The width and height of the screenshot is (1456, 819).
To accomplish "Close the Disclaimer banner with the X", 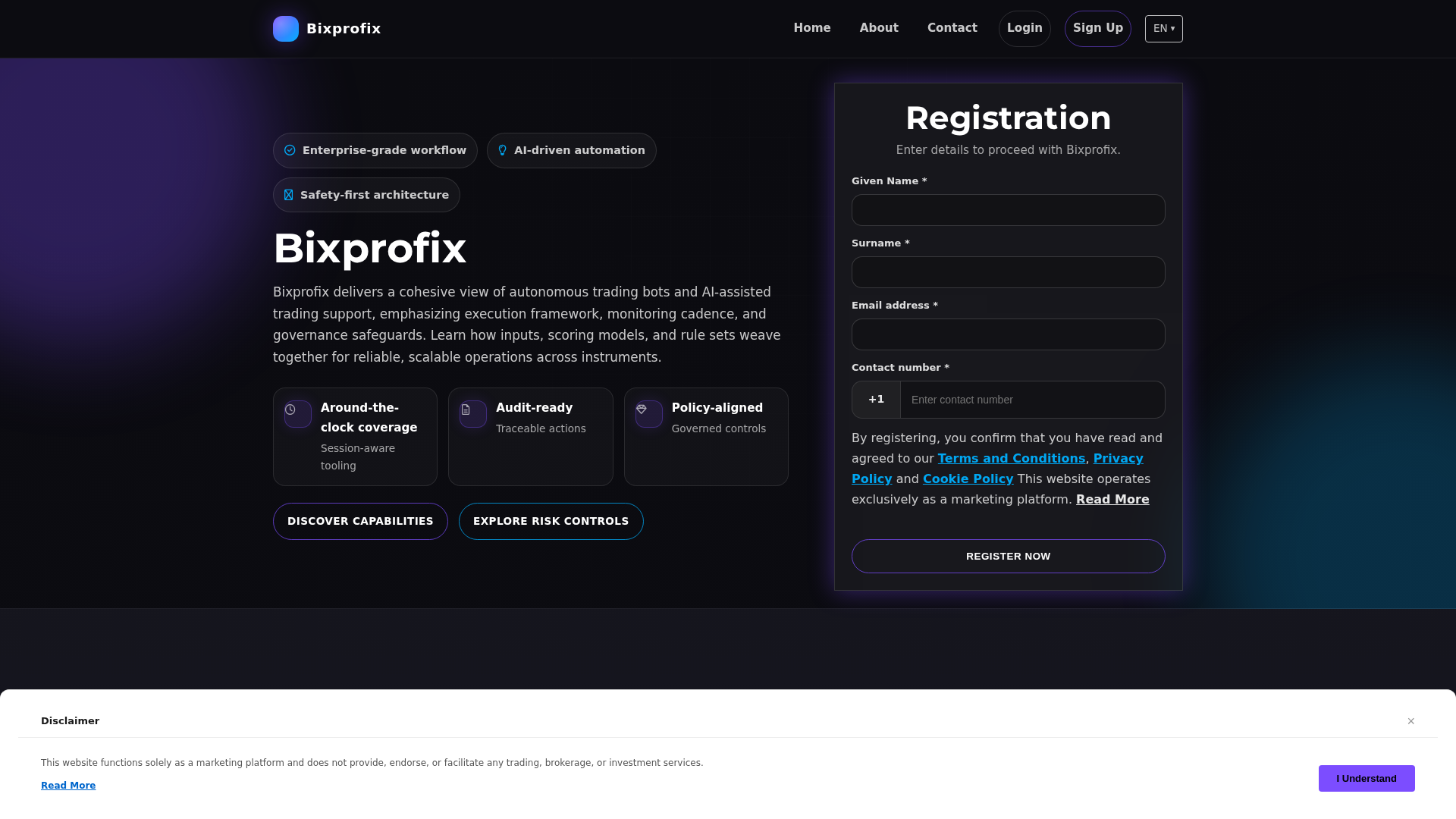I will coord(1411,721).
